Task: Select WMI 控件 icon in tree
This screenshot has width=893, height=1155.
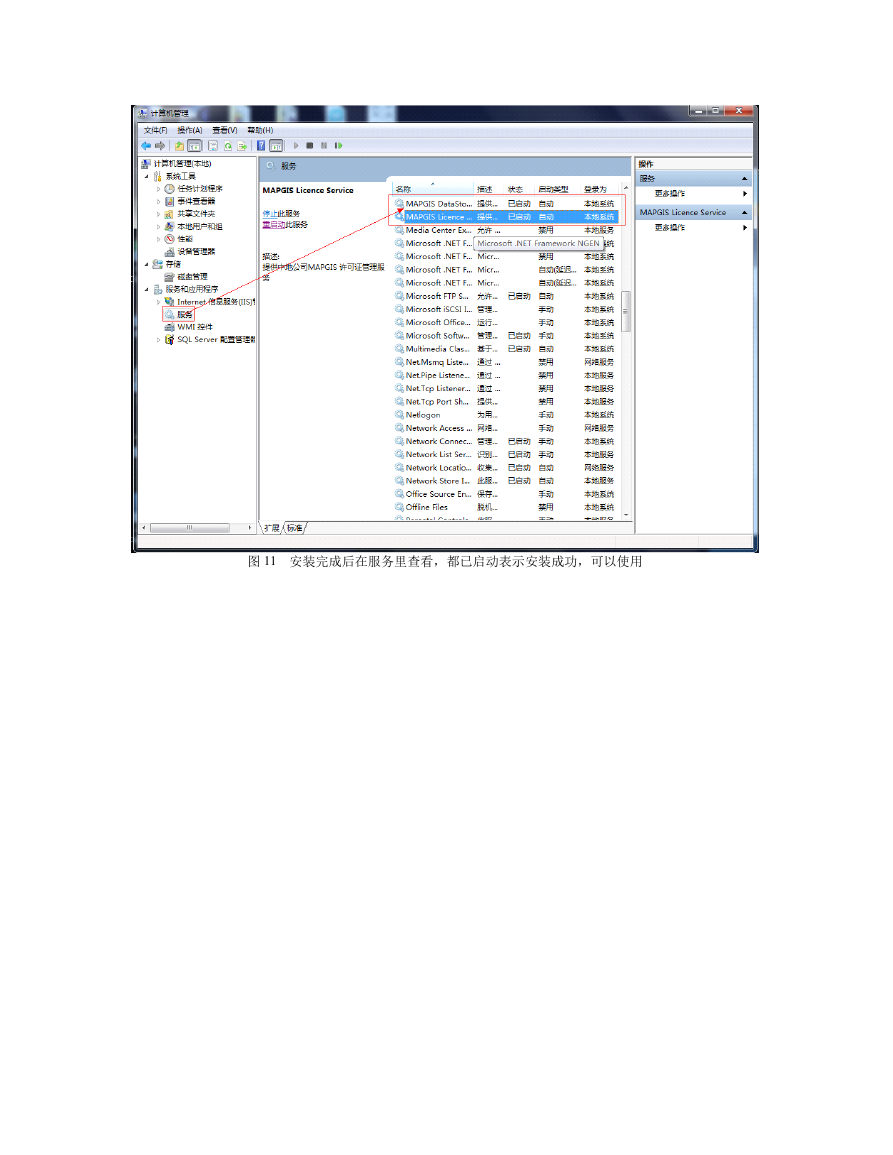Action: [x=169, y=326]
